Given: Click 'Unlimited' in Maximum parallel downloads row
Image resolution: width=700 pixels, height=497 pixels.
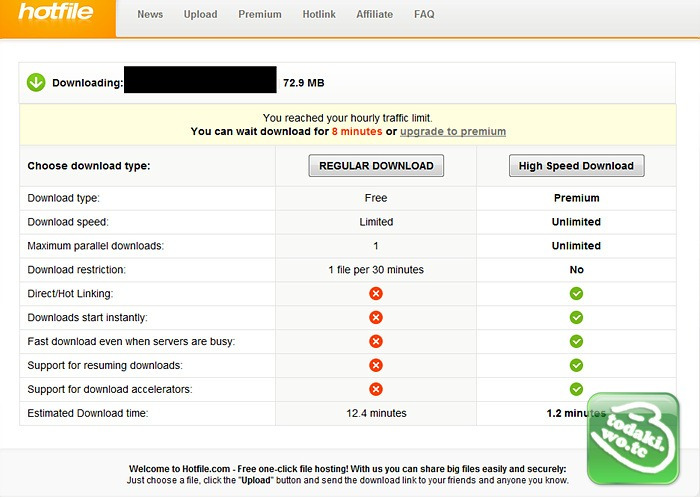Looking at the screenshot, I should [x=576, y=246].
